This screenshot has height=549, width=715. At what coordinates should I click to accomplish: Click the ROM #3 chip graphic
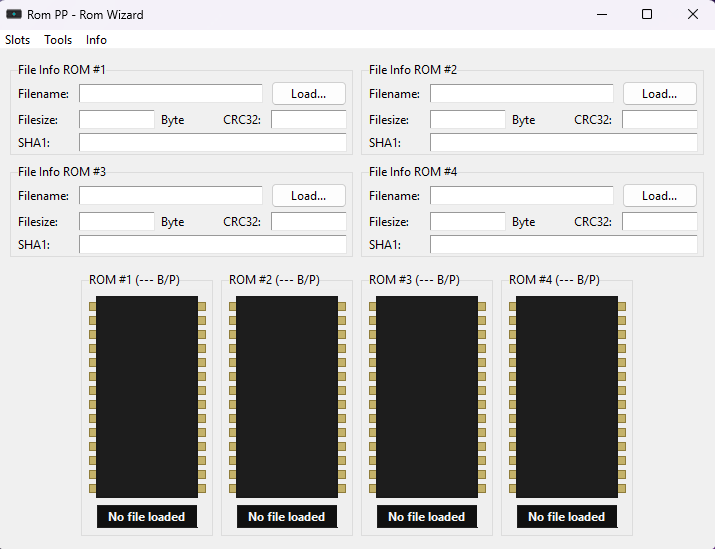(x=427, y=397)
